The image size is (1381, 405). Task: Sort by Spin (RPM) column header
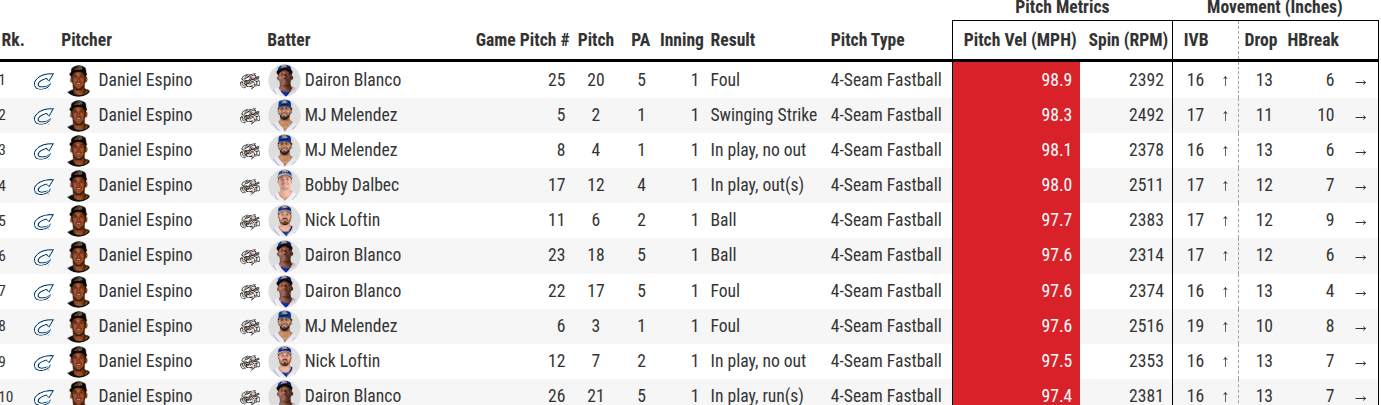[1128, 40]
